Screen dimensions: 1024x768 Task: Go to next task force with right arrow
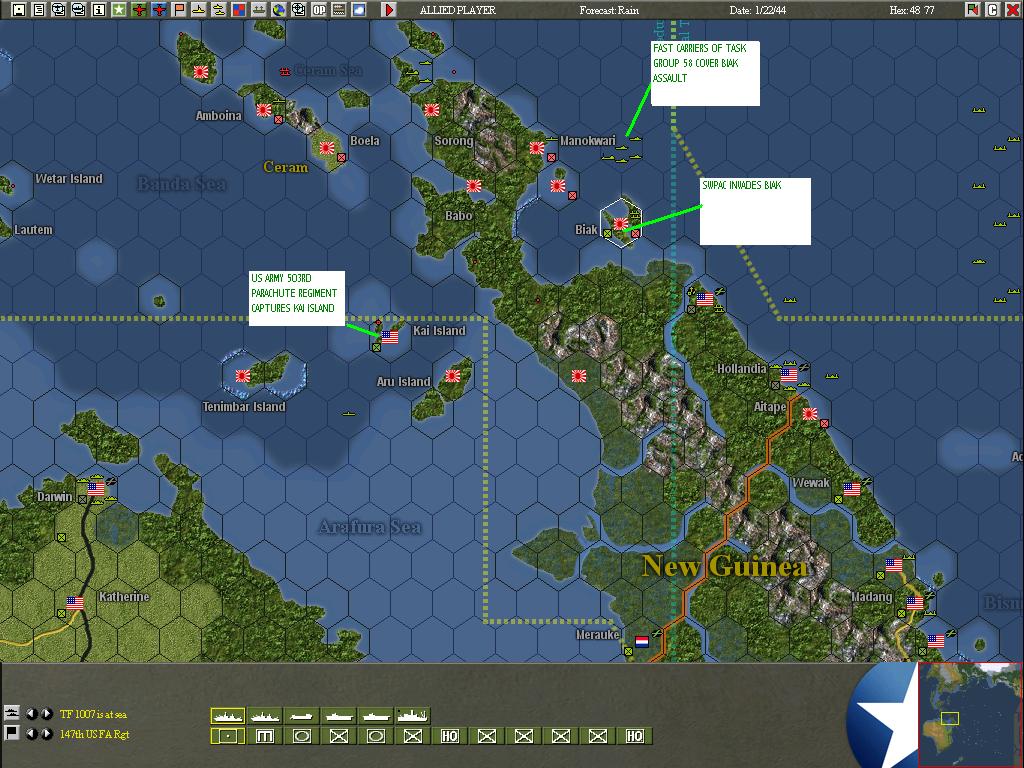(46, 714)
